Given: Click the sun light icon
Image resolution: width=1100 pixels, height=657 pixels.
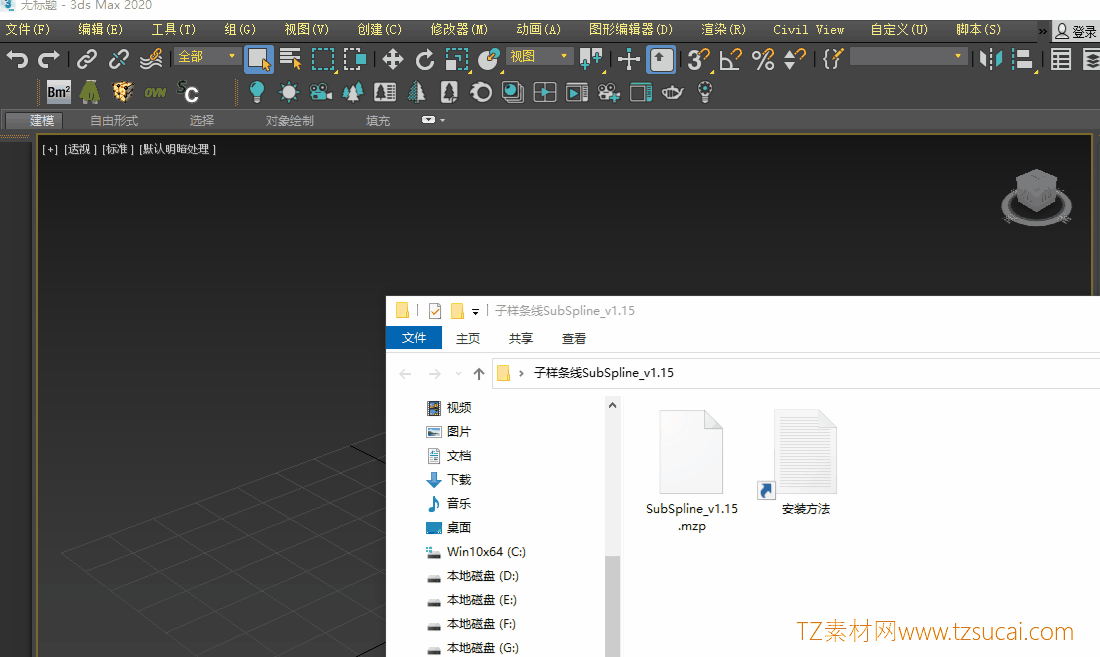Looking at the screenshot, I should point(288,92).
